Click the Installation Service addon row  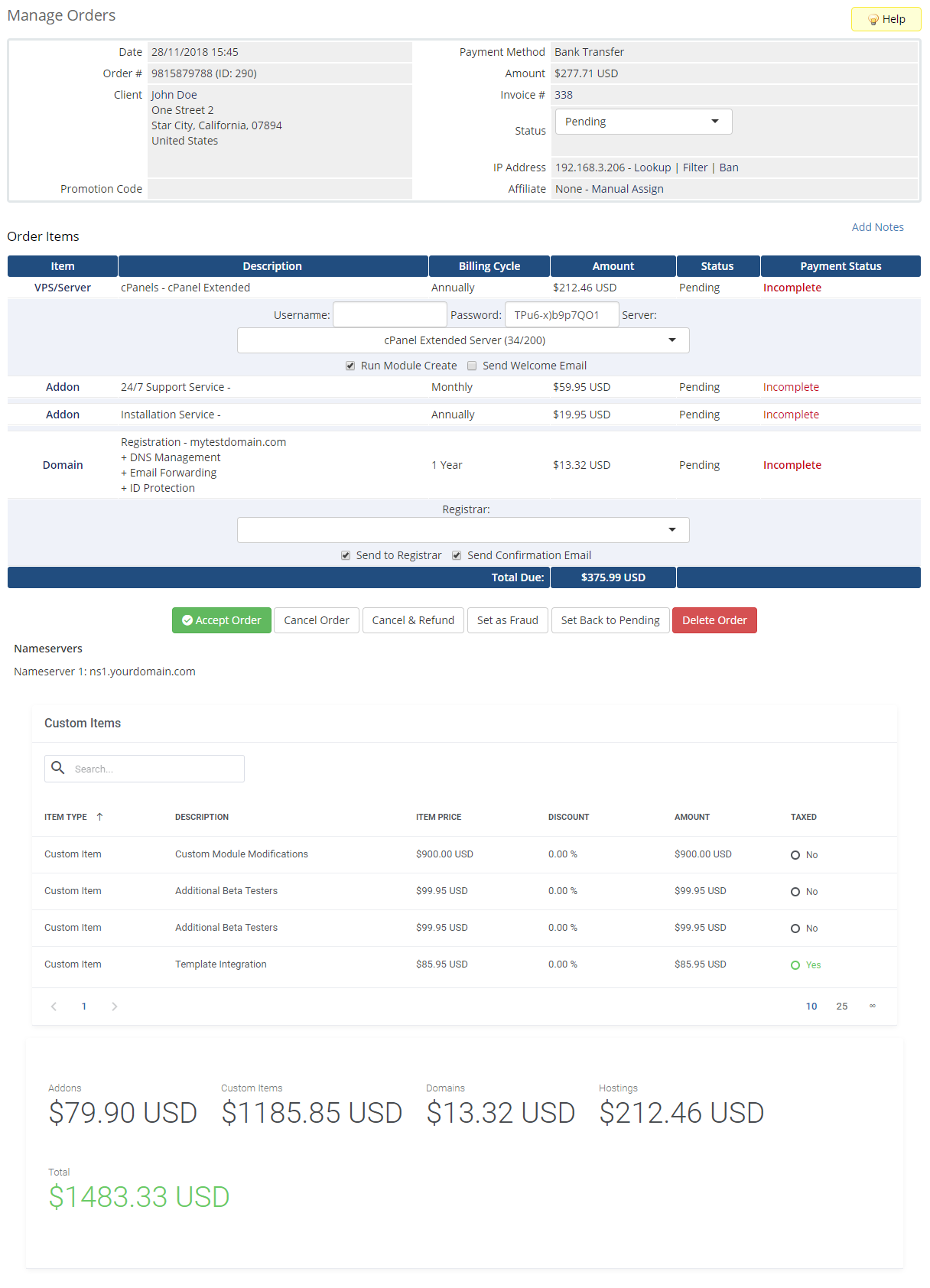pyautogui.click(x=463, y=415)
